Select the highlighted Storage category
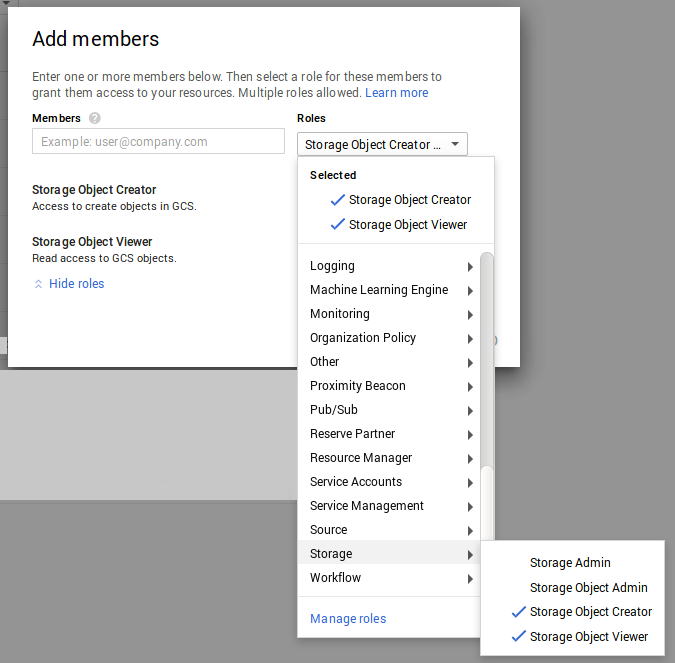 pos(389,554)
